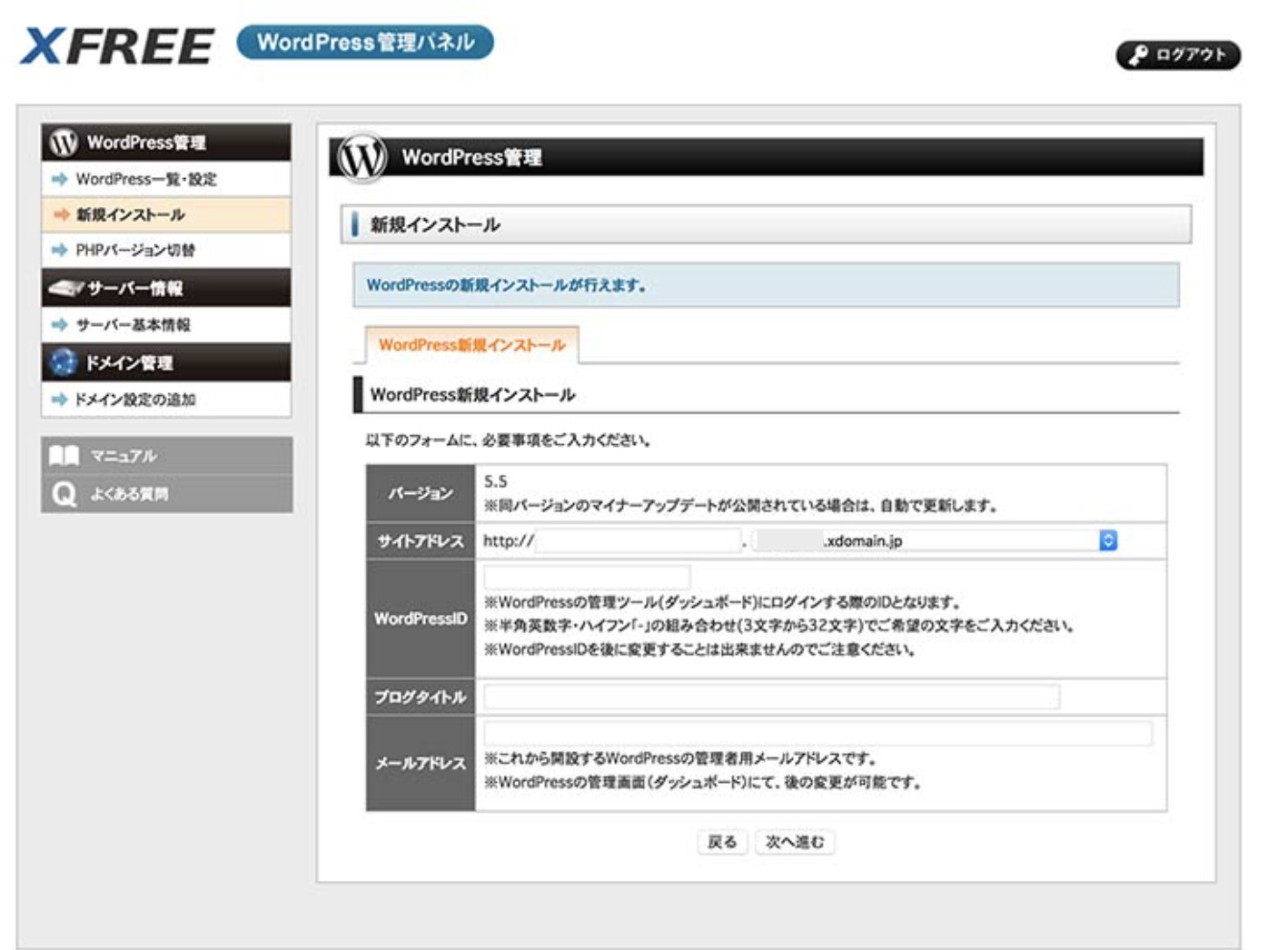Open the xdomain.jp domain dropdown
The height and width of the screenshot is (950, 1288).
coord(935,540)
